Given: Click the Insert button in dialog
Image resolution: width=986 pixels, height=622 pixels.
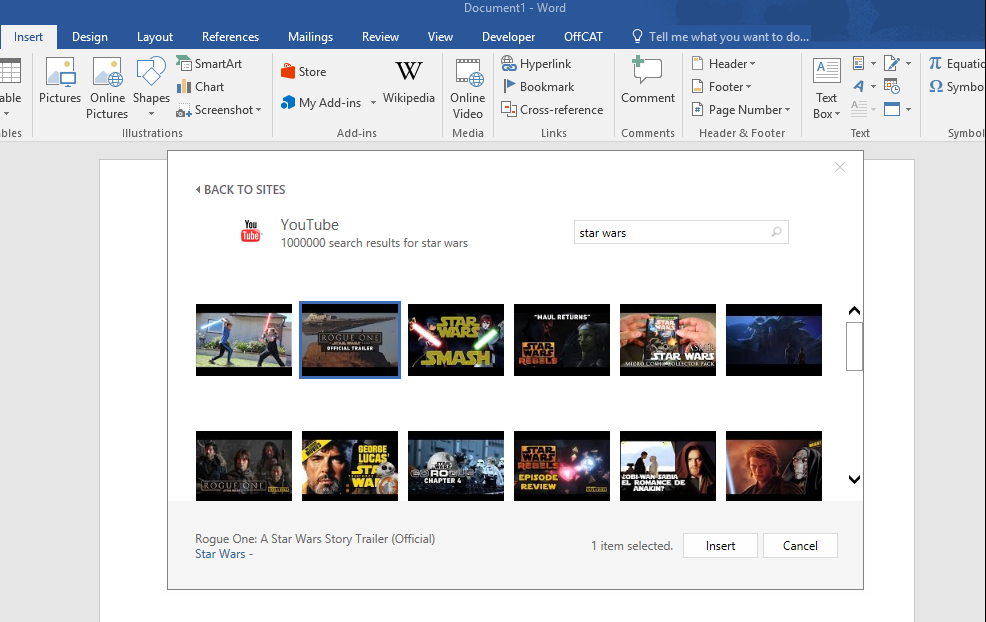Looking at the screenshot, I should 720,546.
